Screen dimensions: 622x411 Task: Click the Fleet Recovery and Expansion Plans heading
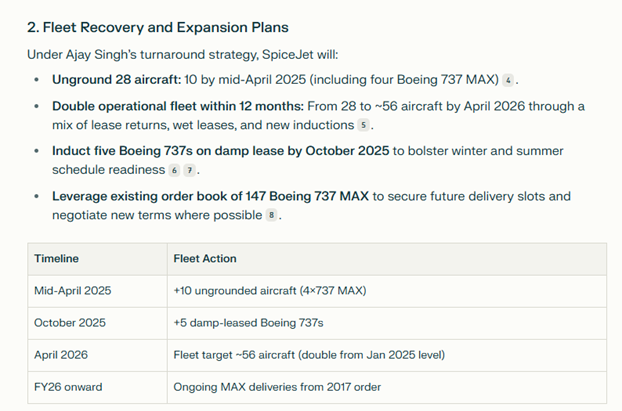[x=157, y=27]
